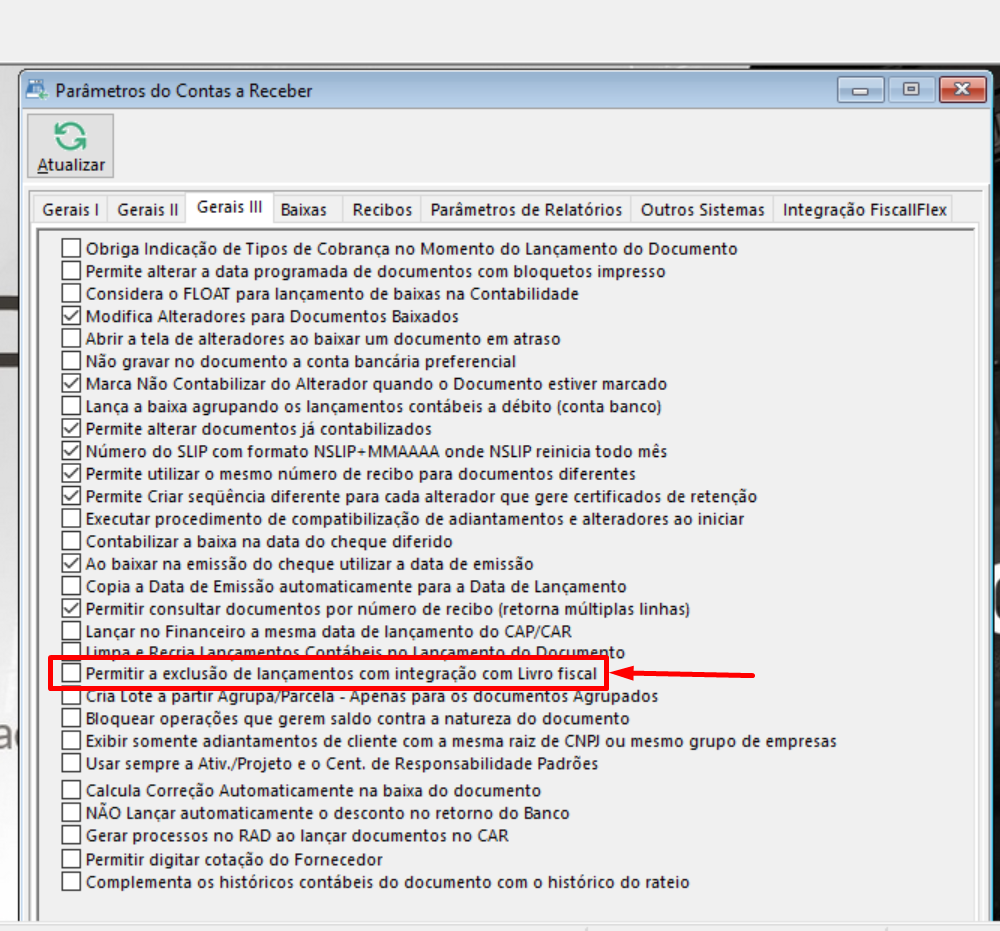Enable Lançar no Financeiro a mesma data
Viewport: 1000px width, 931px height.
point(71,631)
